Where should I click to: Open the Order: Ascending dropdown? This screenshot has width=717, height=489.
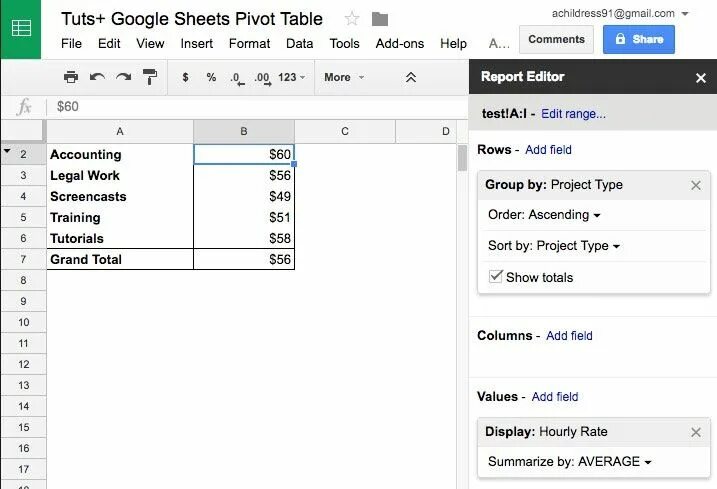click(544, 215)
